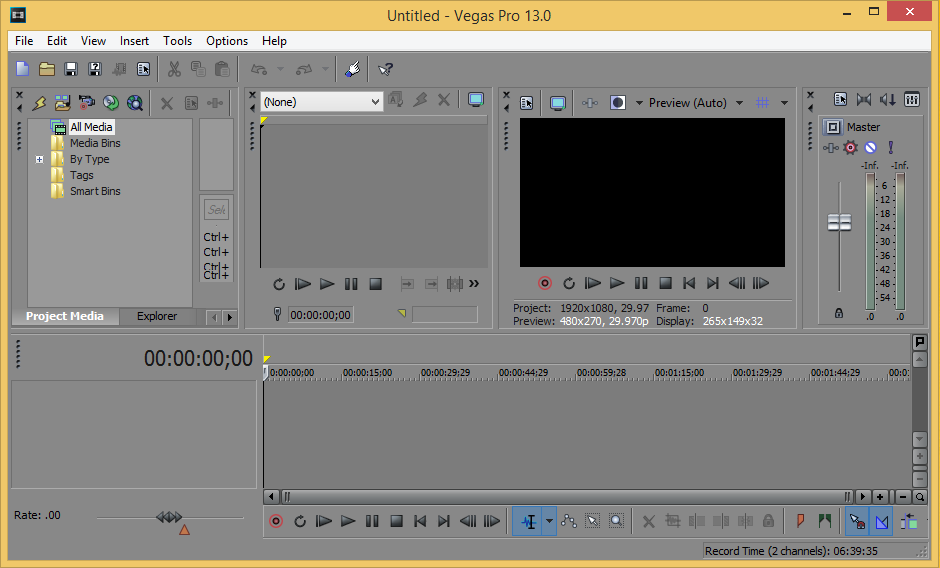Click Extract Audio from CD icon
940x568 pixels.
pos(111,103)
